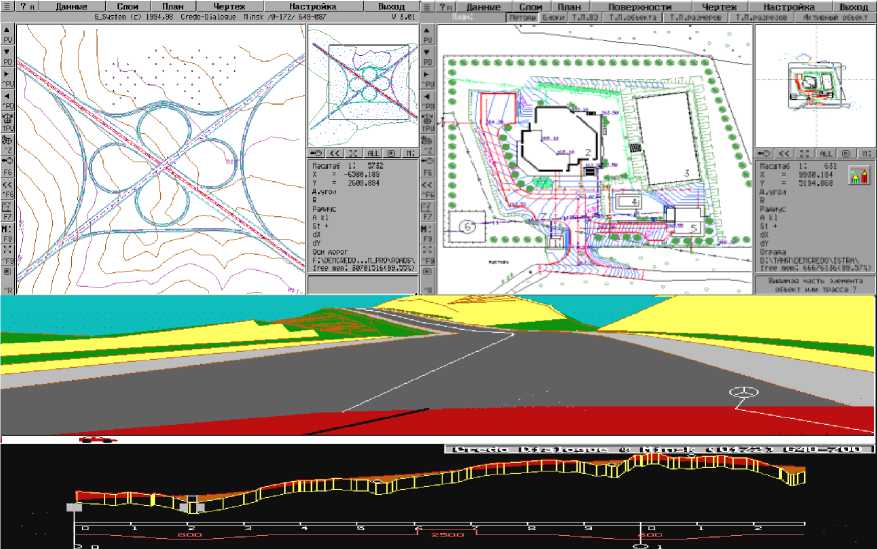Click the help ? button in left window
The height and width of the screenshot is (549, 877).
24,6
